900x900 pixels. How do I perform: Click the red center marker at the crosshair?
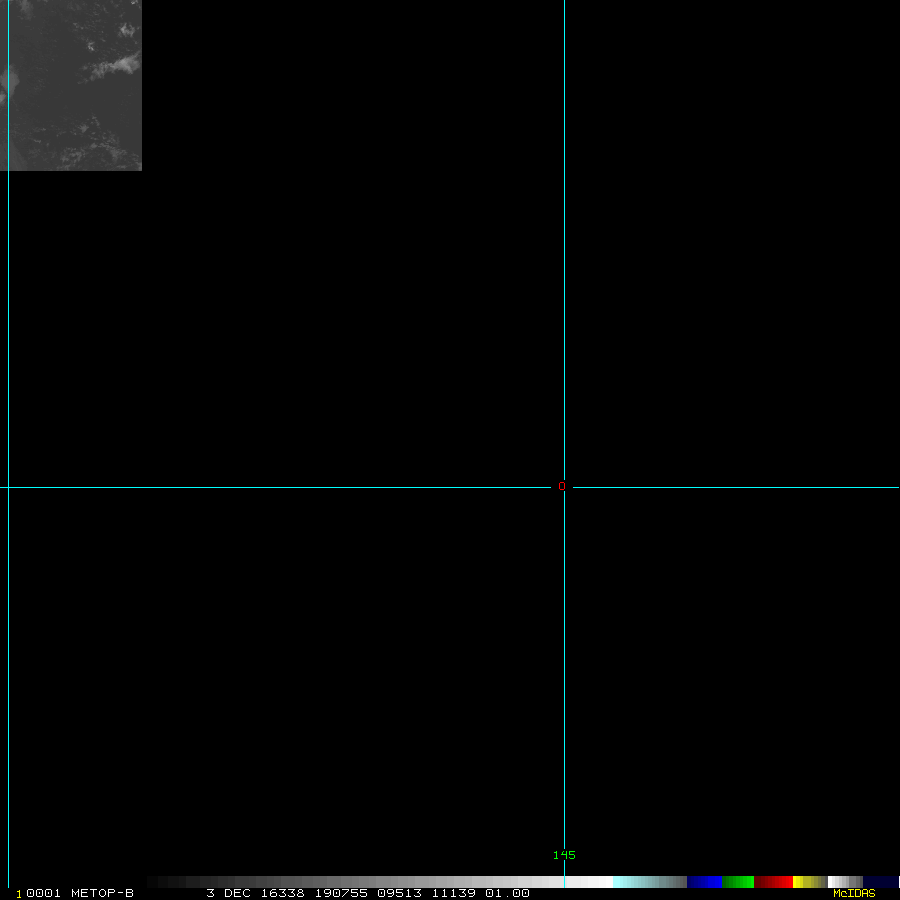pyautogui.click(x=561, y=486)
